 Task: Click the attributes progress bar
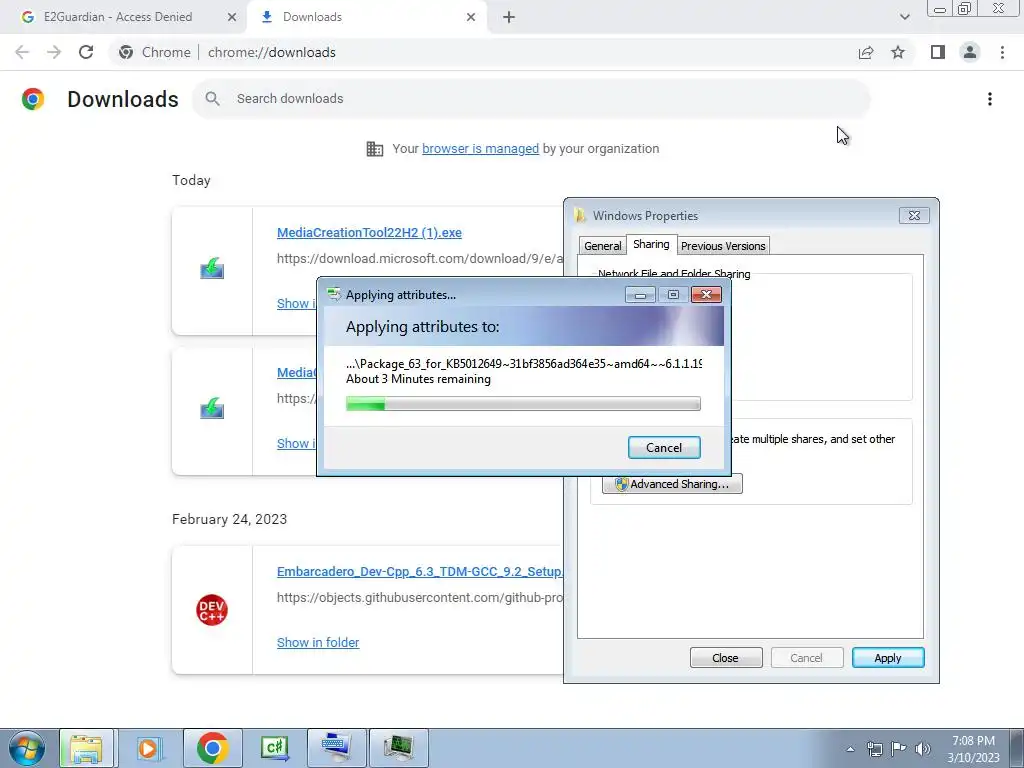pos(523,404)
